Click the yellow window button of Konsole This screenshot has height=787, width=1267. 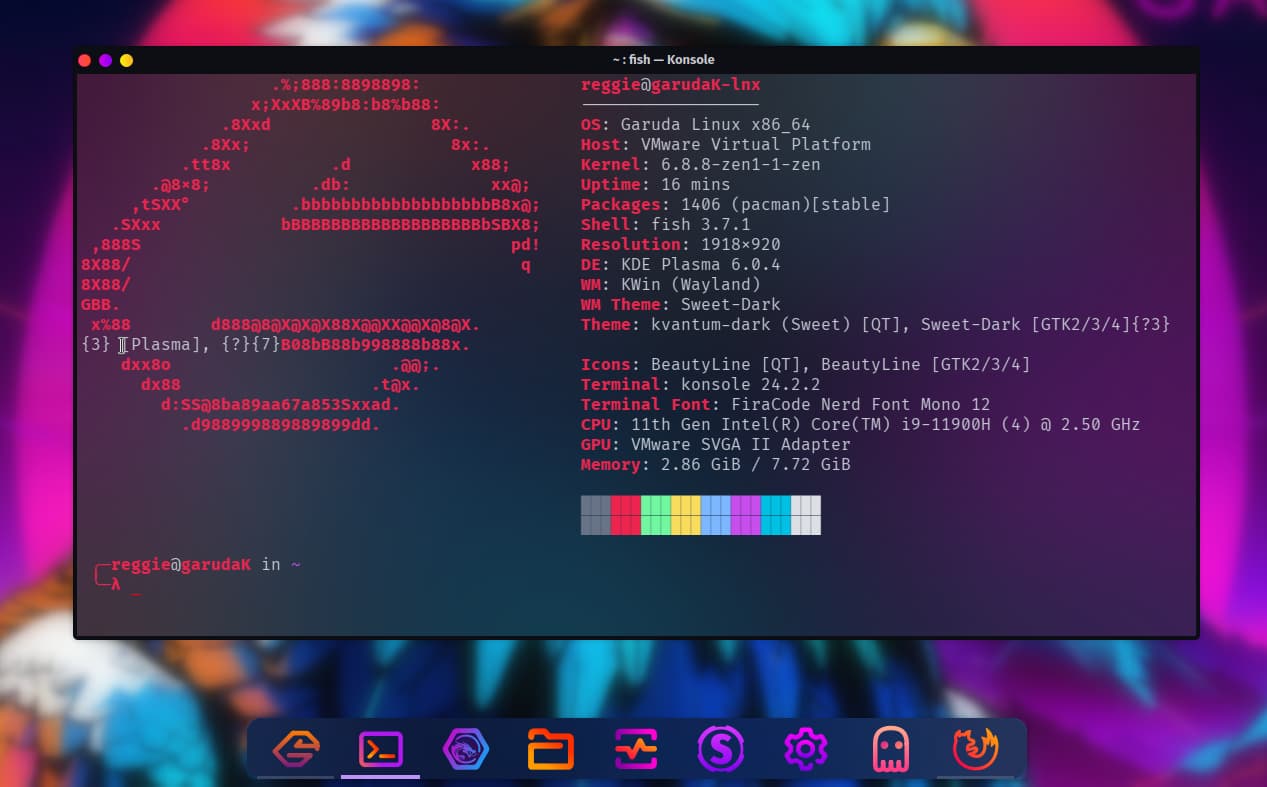click(x=127, y=60)
